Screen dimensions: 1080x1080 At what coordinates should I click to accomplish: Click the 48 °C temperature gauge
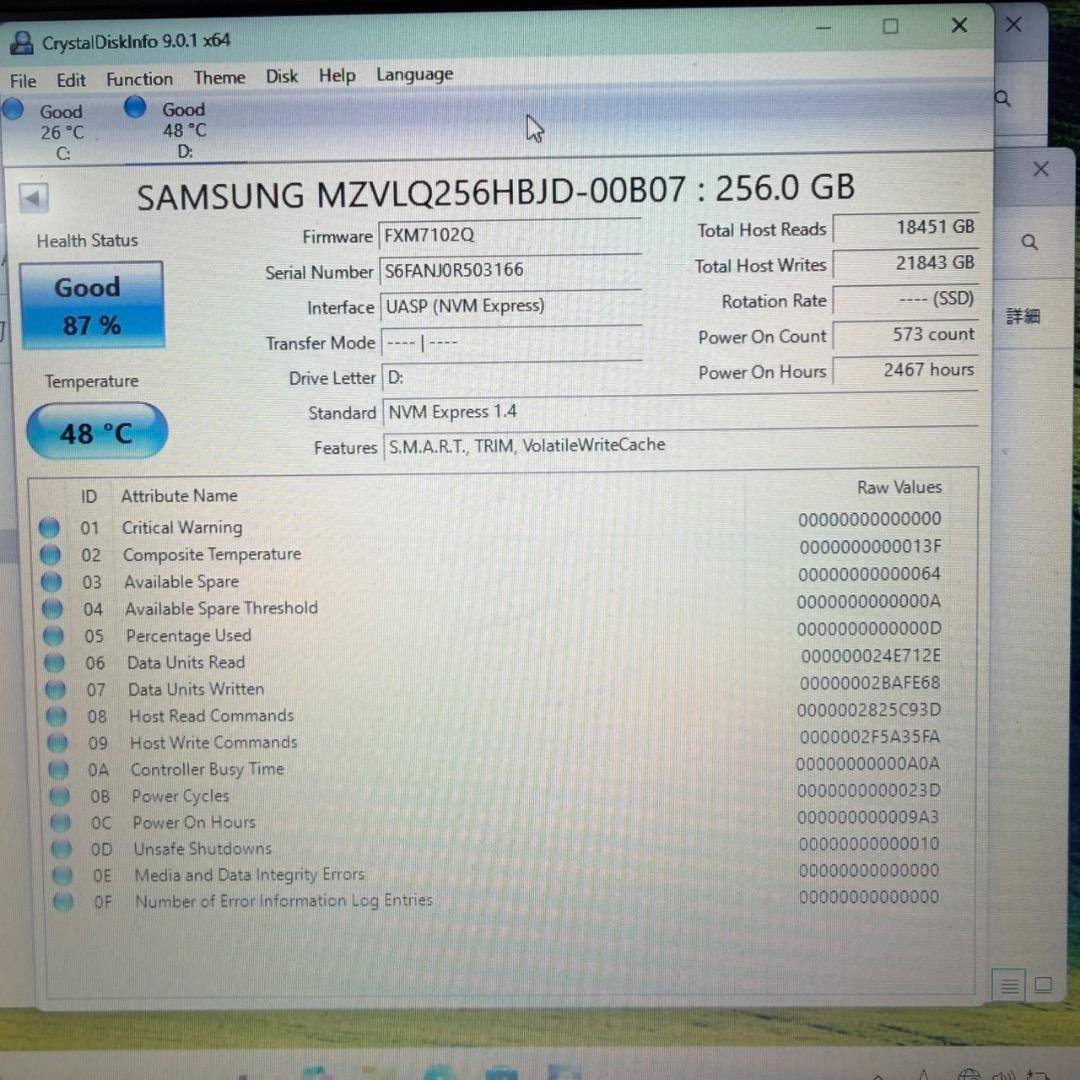click(96, 431)
